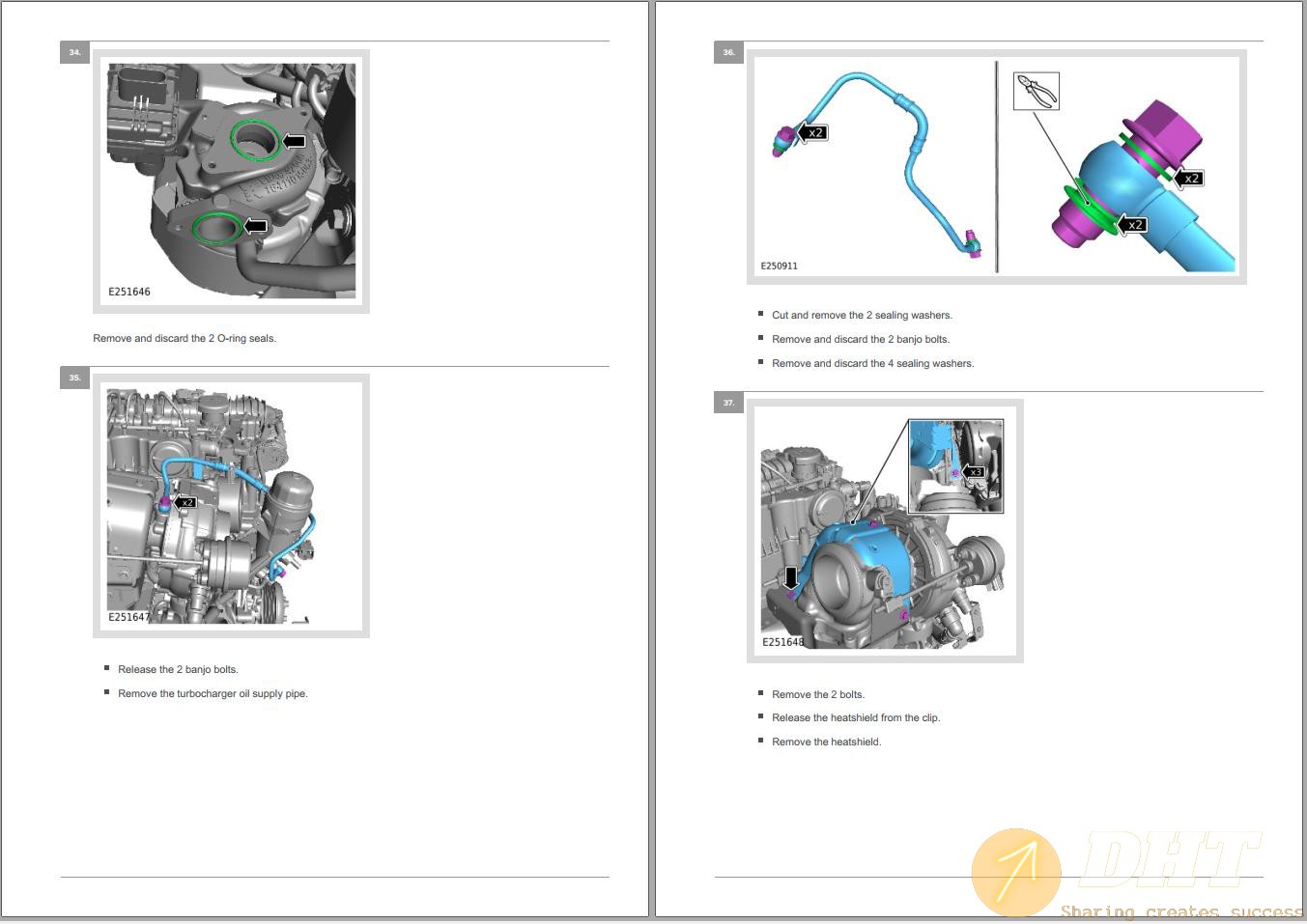Click the step 34 number badge
Image resolution: width=1307 pixels, height=924 pixels.
click(75, 52)
